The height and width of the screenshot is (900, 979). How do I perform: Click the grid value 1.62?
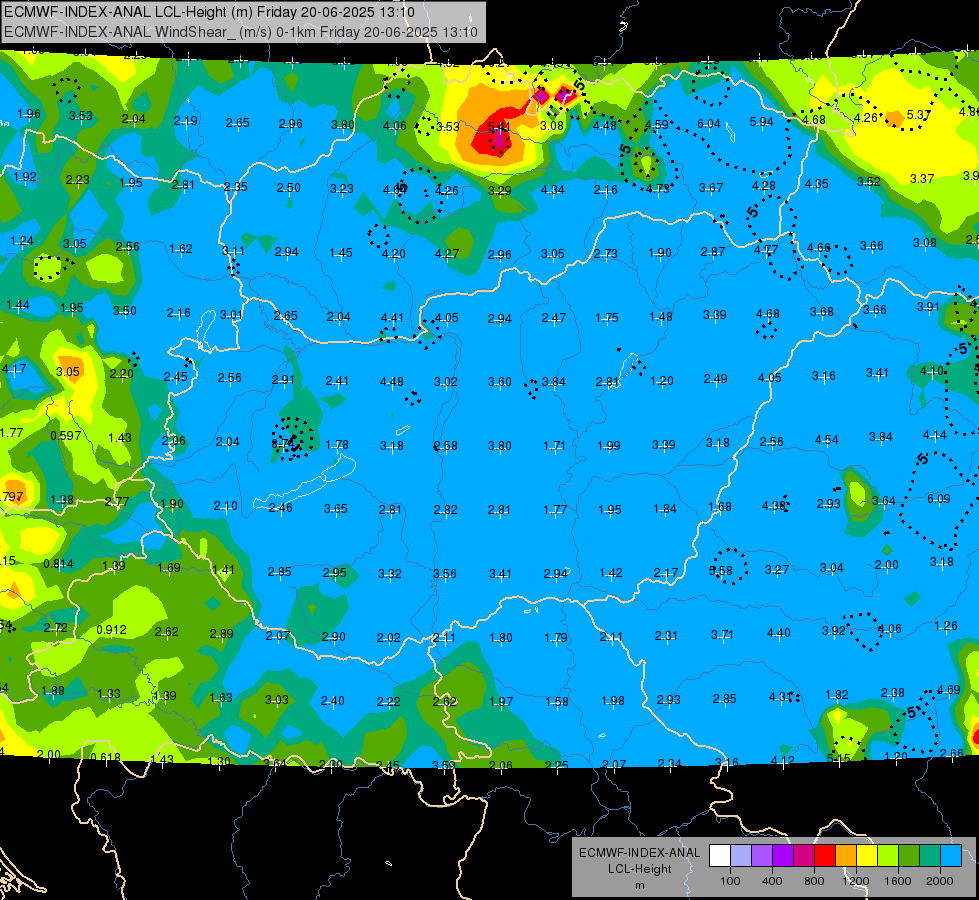(x=180, y=249)
